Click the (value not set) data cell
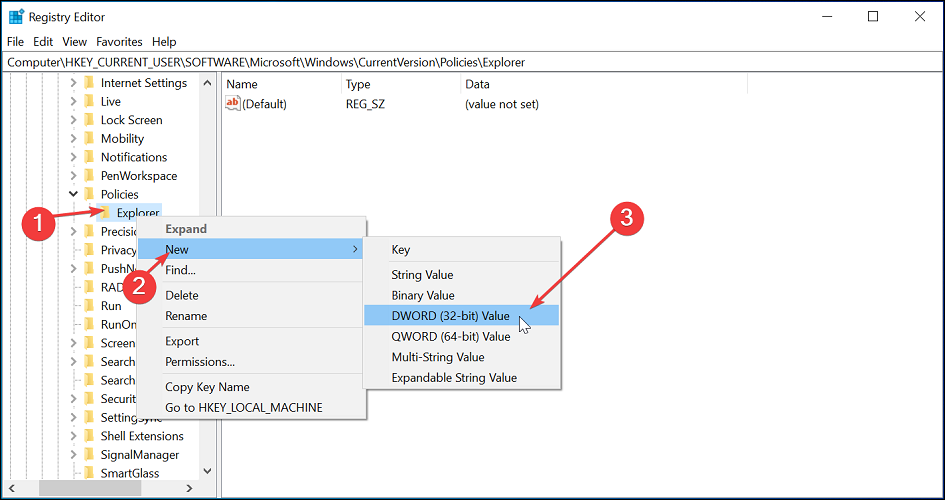The width and height of the screenshot is (945, 500). click(x=501, y=104)
